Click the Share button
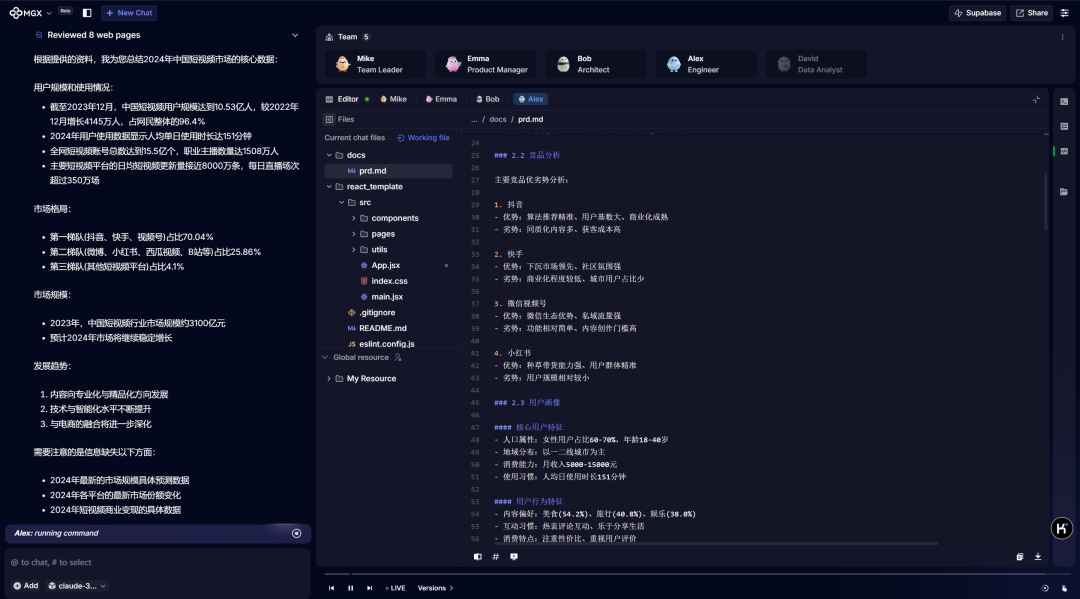 pyautogui.click(x=1032, y=12)
